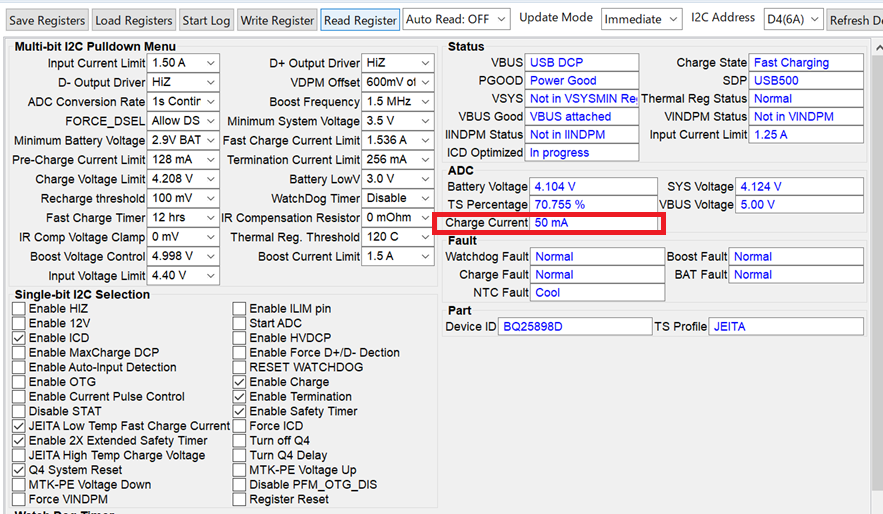Uncheck the Enable Safety Timer checkbox
883x514 pixels.
point(239,411)
